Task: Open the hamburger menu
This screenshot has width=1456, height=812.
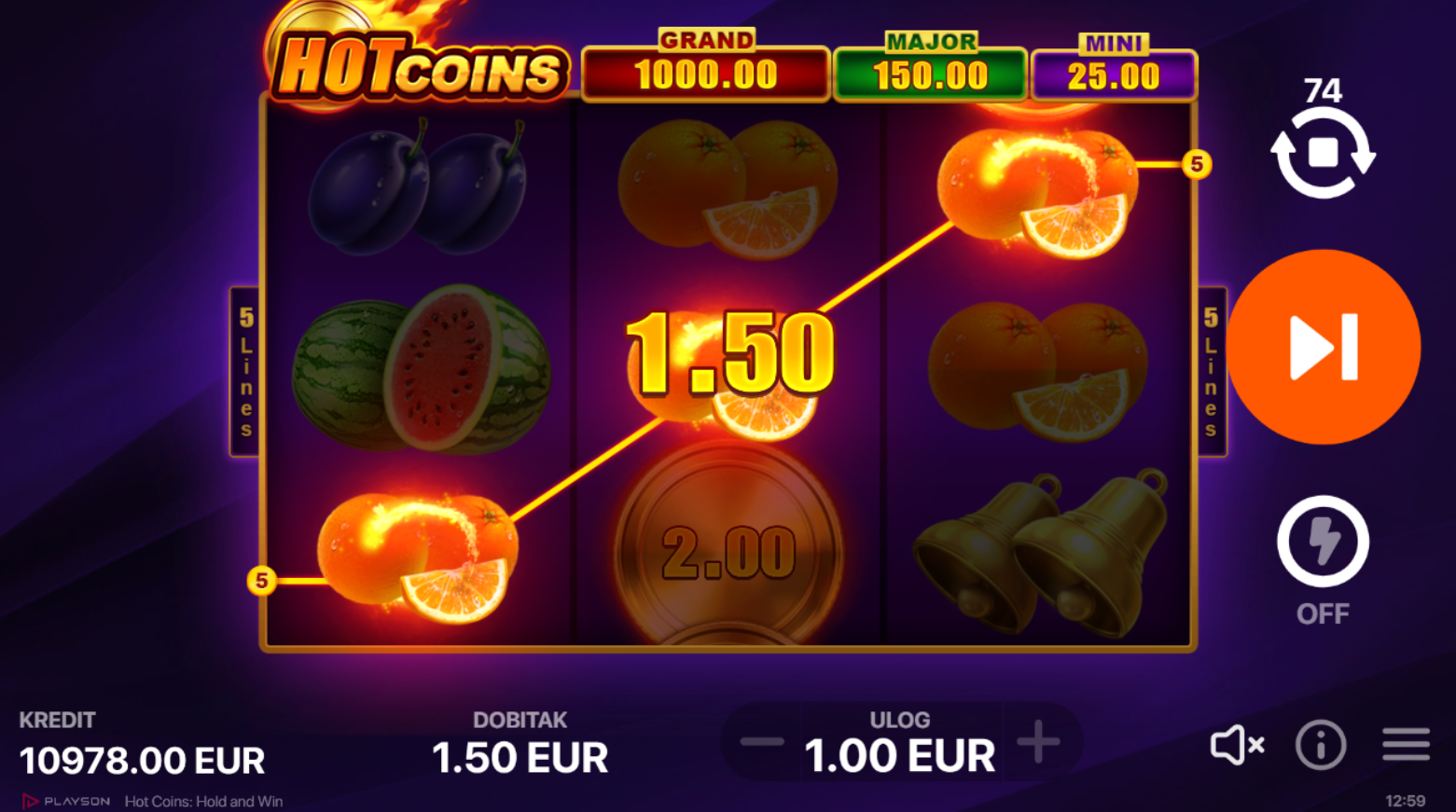Action: 1406,744
